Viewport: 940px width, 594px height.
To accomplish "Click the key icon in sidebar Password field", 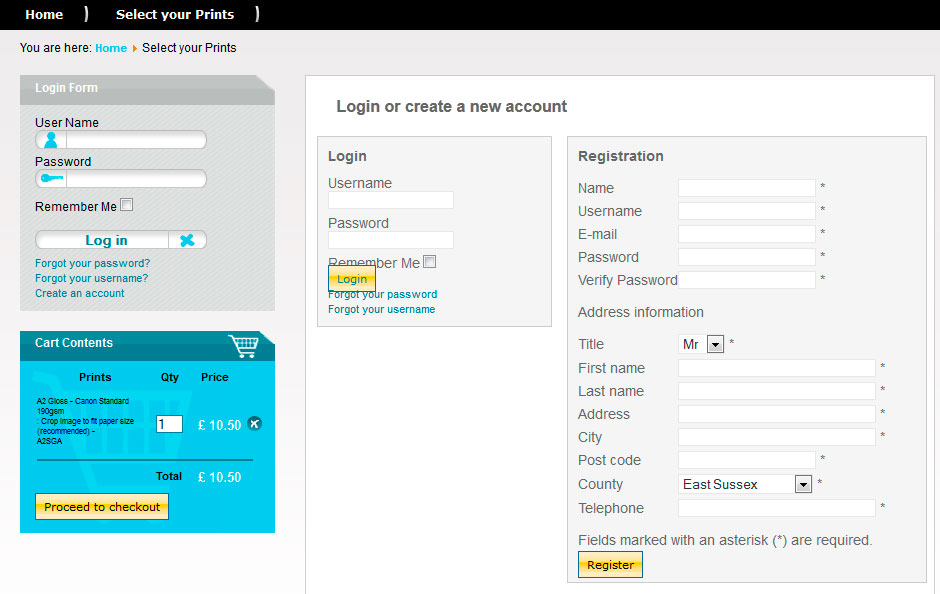I will coord(52,178).
